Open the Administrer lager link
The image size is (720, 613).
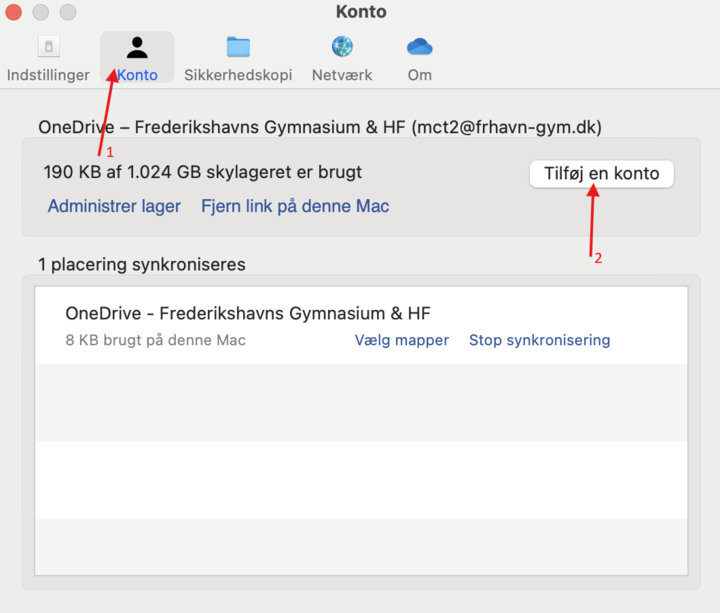114,206
